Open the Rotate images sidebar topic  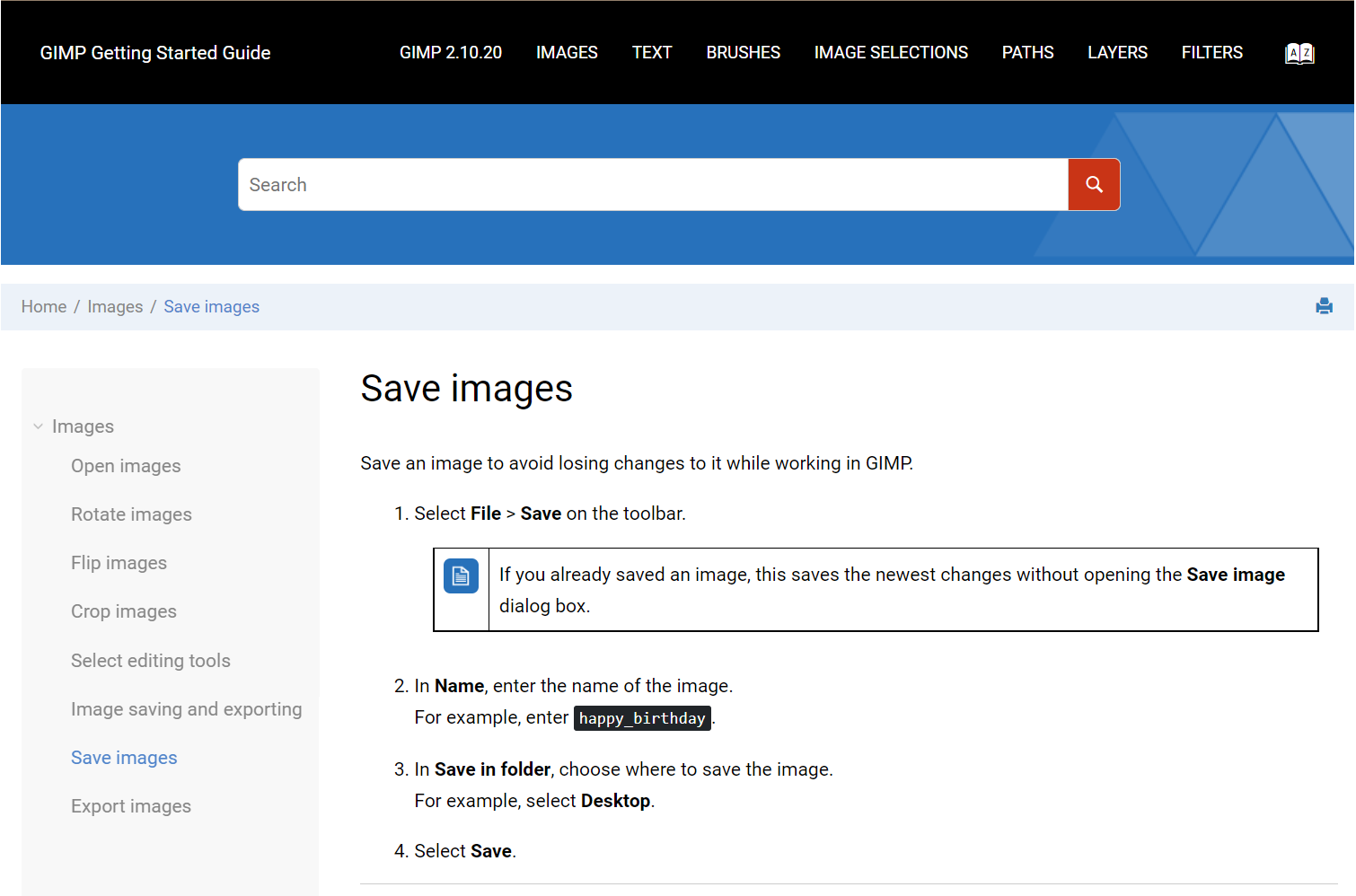(x=131, y=514)
